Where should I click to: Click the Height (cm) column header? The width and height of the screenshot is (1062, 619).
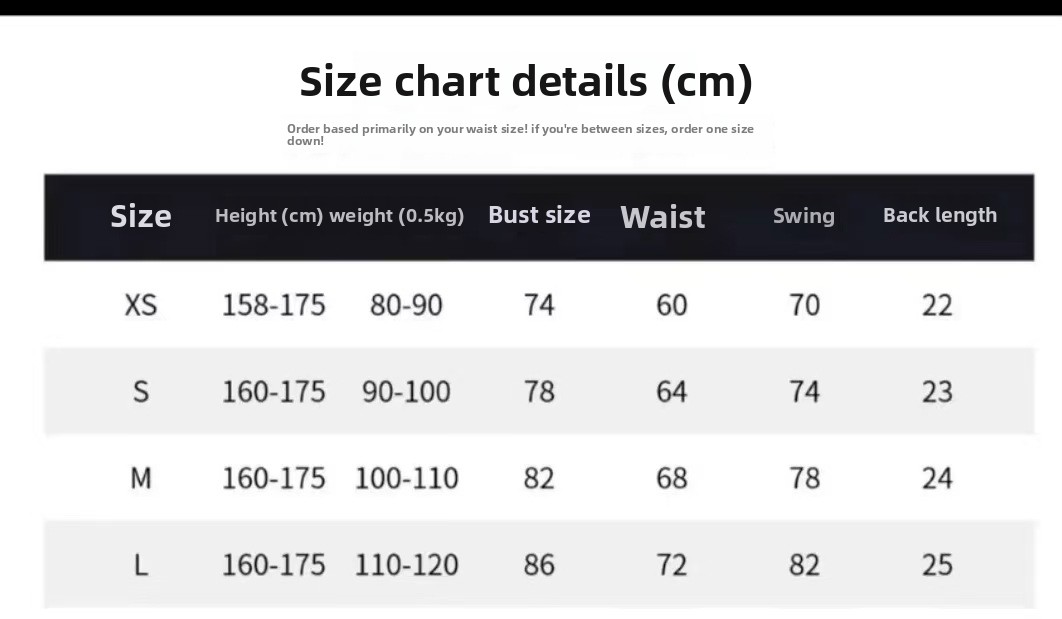268,216
